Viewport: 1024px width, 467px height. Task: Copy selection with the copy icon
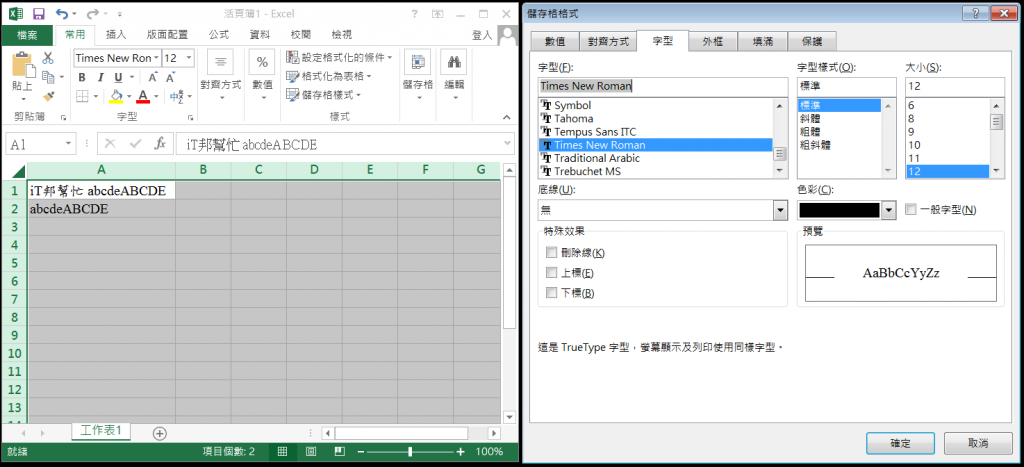coord(48,77)
